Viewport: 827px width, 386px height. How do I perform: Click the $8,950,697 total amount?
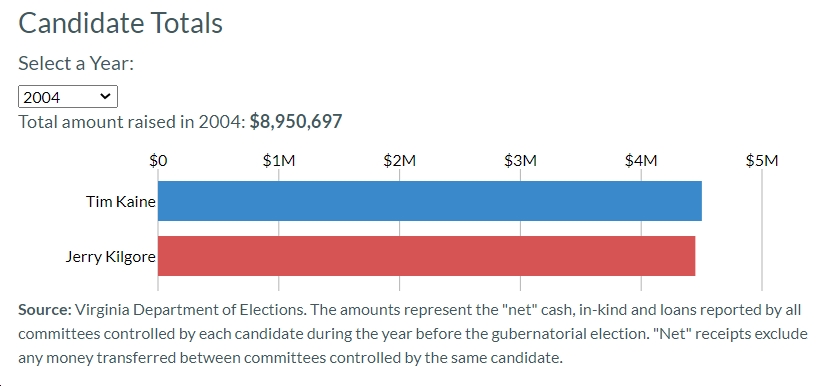[296, 121]
